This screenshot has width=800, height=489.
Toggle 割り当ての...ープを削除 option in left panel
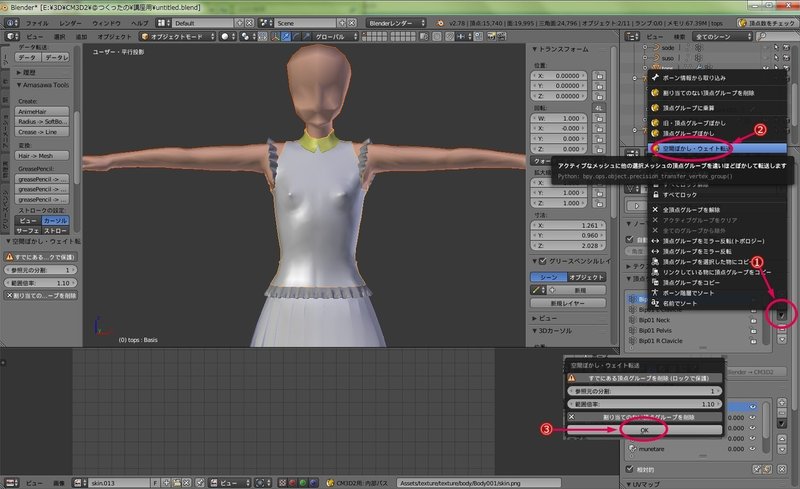[x=41, y=296]
